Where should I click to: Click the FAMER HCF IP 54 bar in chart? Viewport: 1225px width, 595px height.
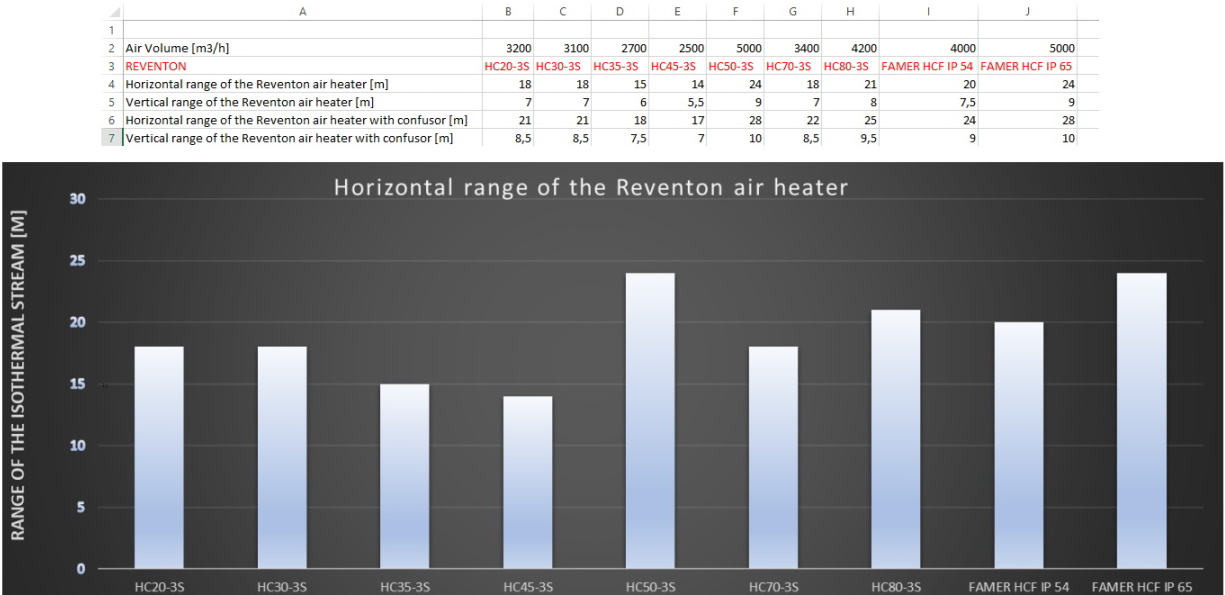point(1019,446)
